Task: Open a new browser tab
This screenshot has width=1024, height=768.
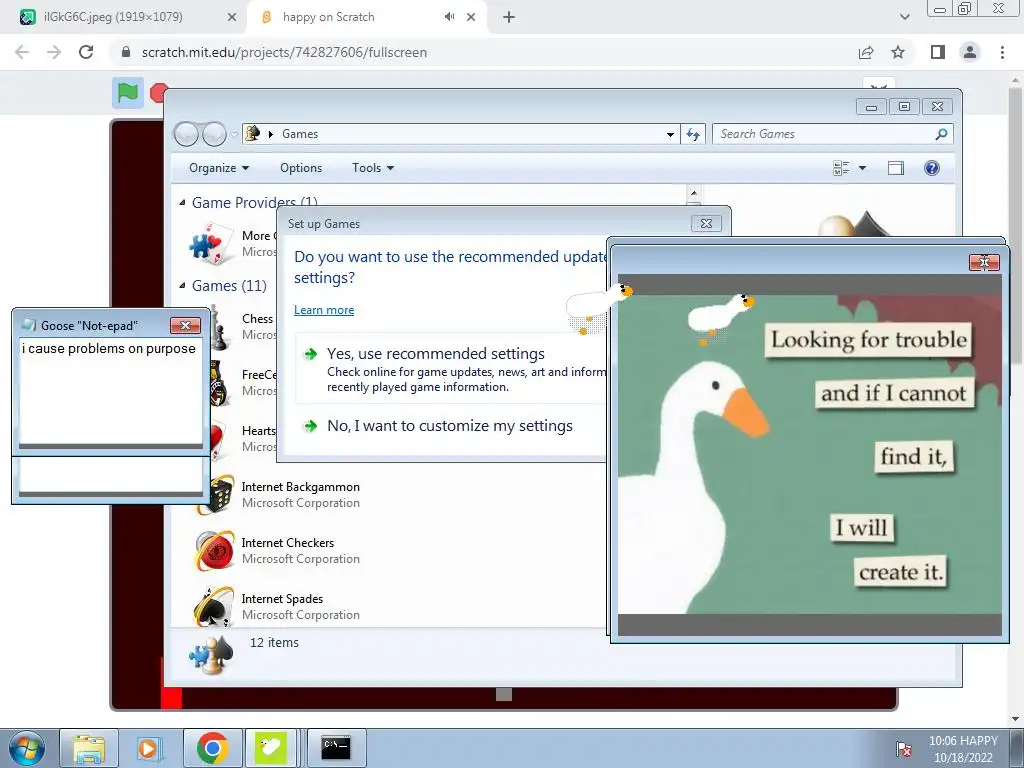Action: 509,17
